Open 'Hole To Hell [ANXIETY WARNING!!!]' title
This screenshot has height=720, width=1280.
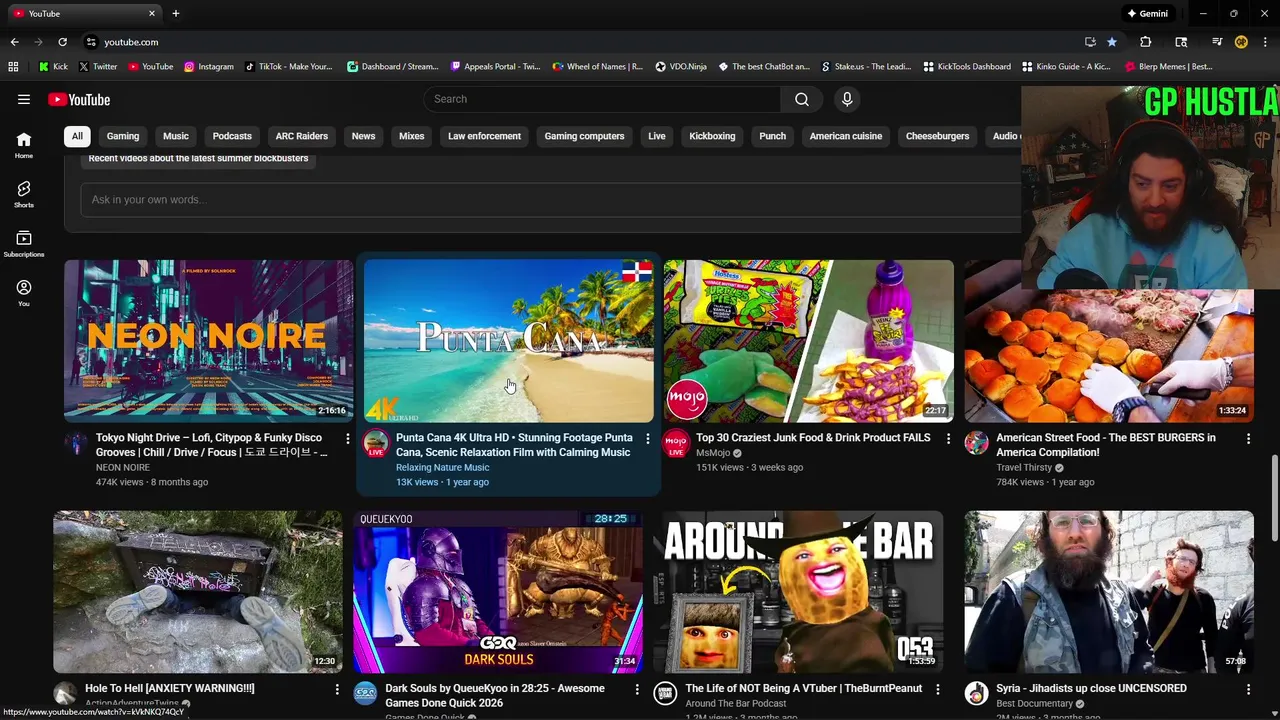(x=170, y=688)
